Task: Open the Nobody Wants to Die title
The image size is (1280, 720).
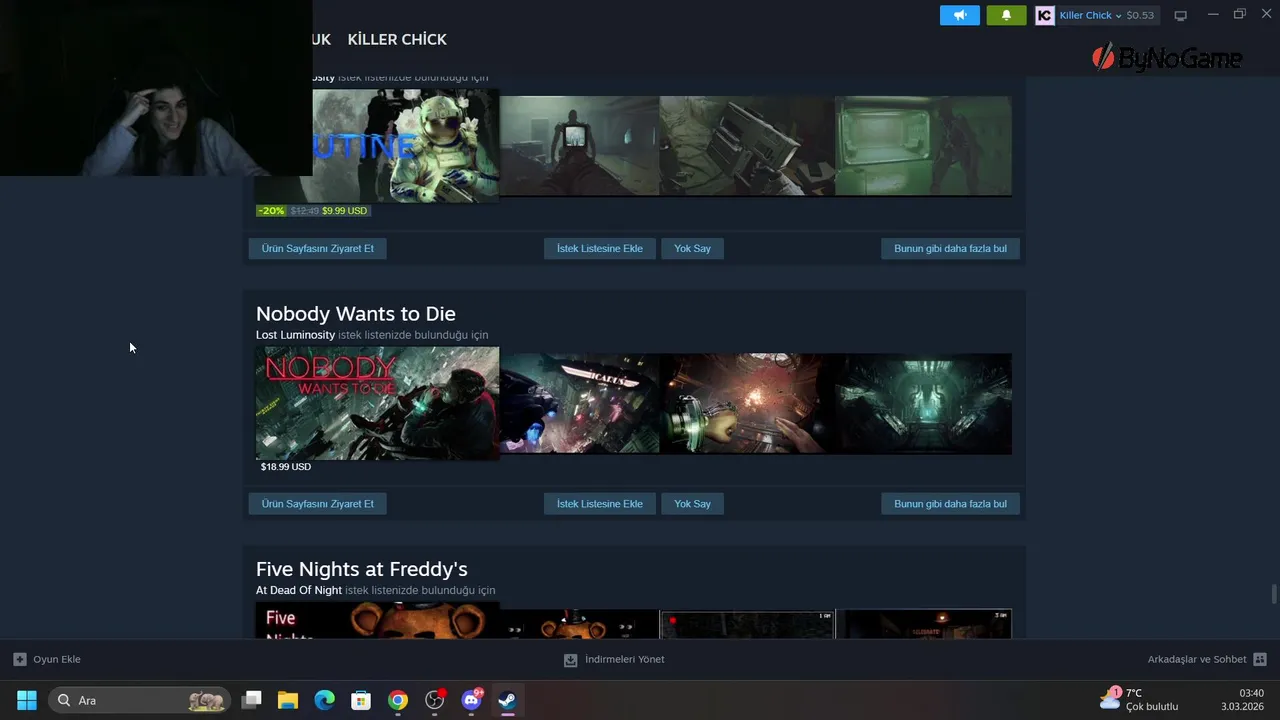Action: point(355,313)
